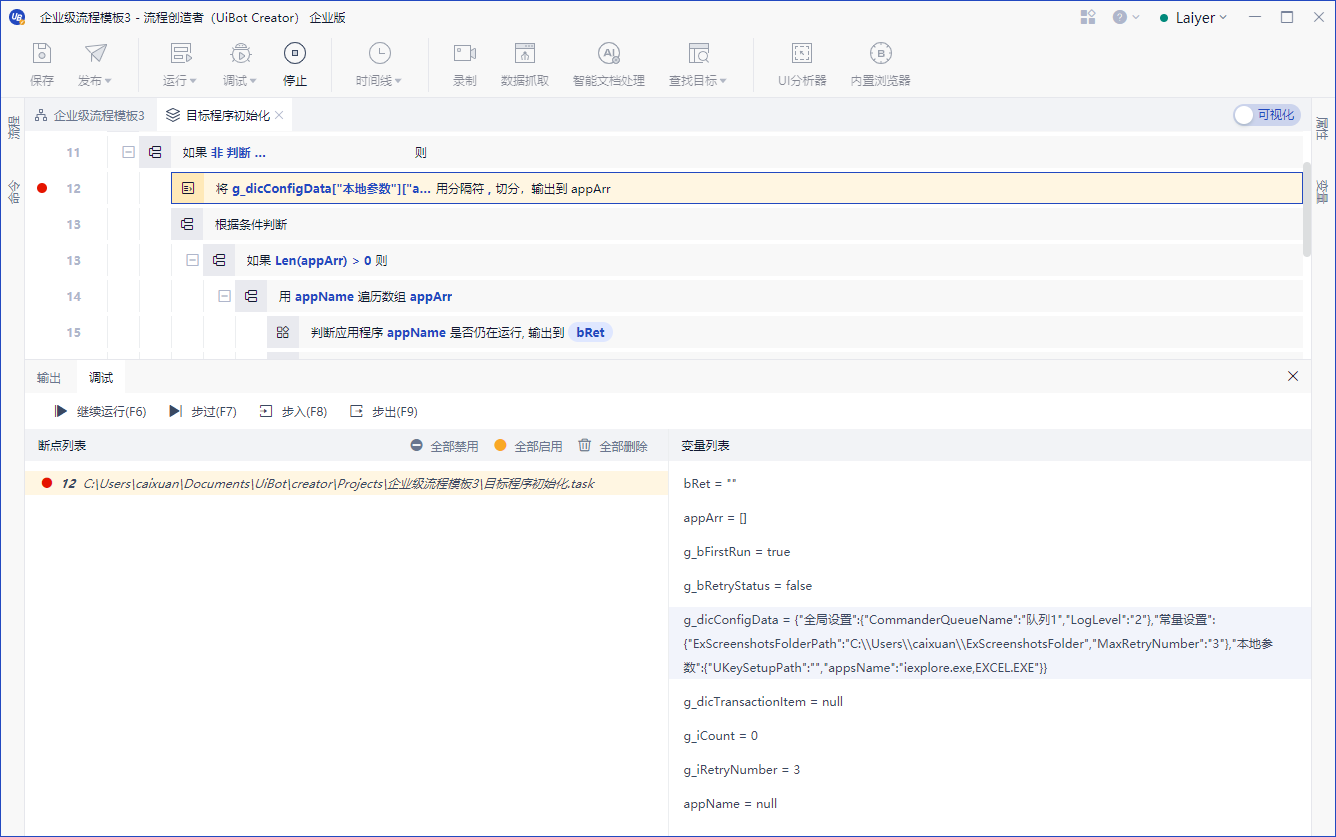
Task: Select the g_bFirstRun = true row
Action: coord(990,552)
